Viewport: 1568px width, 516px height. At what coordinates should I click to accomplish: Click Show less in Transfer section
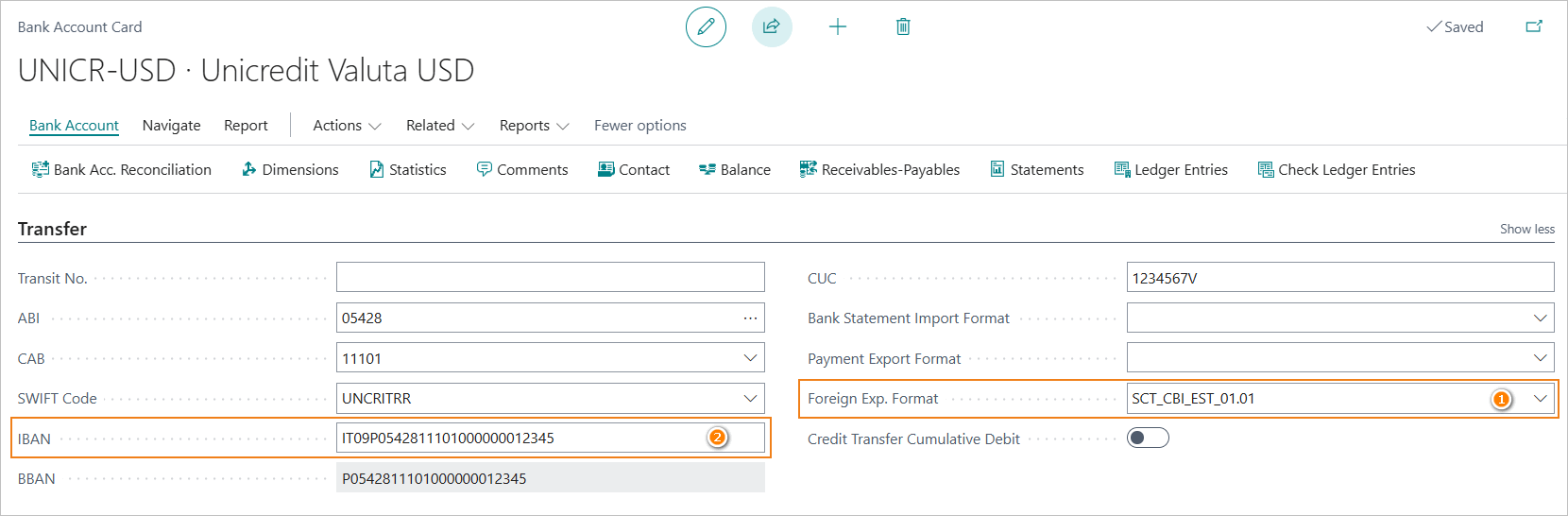click(x=1526, y=229)
